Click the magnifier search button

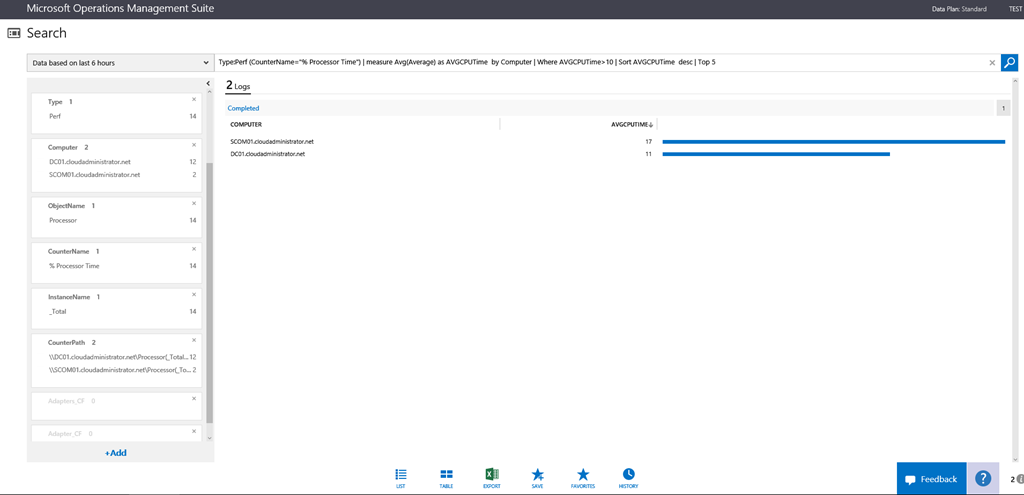[1009, 62]
